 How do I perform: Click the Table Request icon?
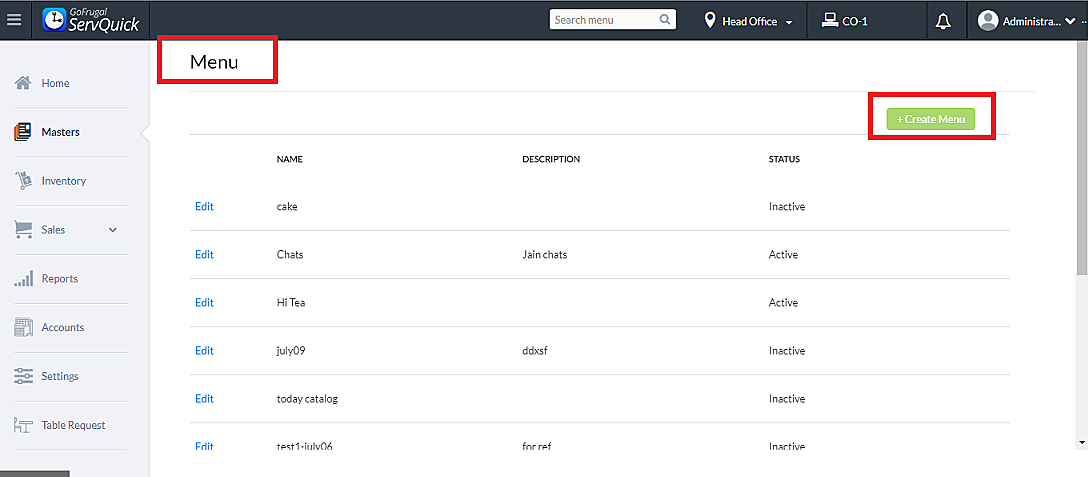tap(23, 425)
